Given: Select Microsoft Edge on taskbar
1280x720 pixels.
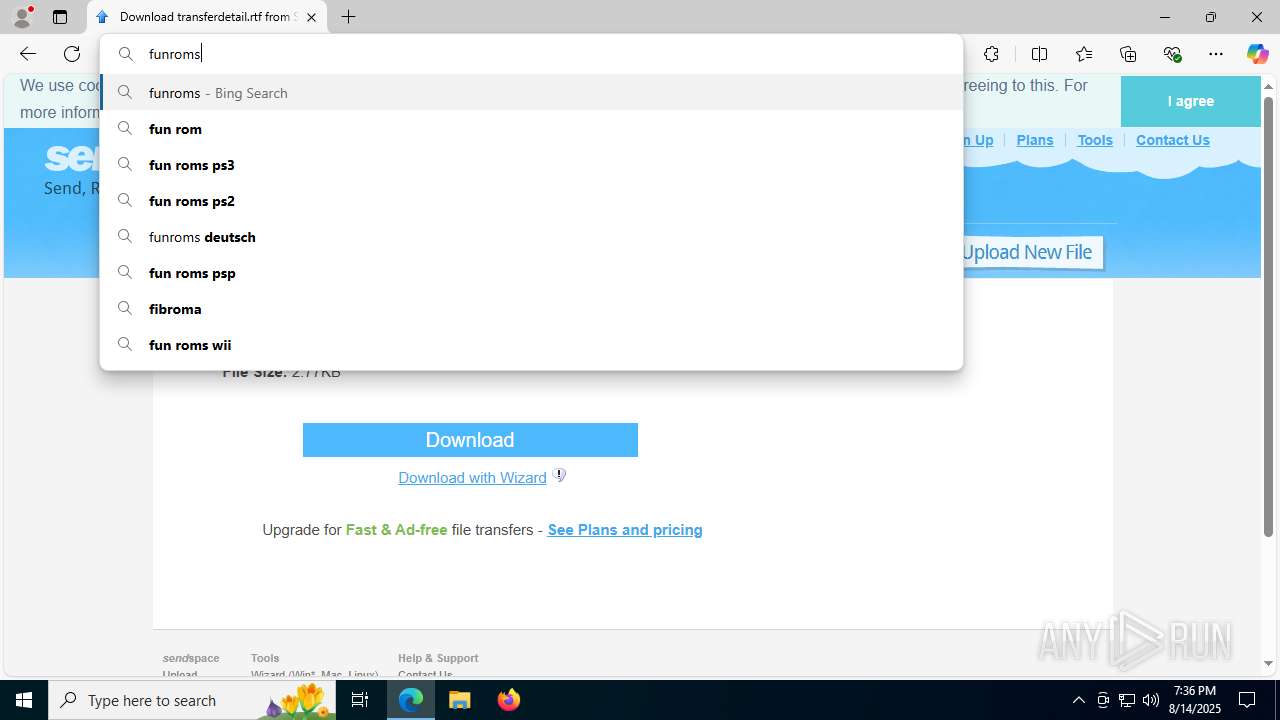Looking at the screenshot, I should [411, 700].
